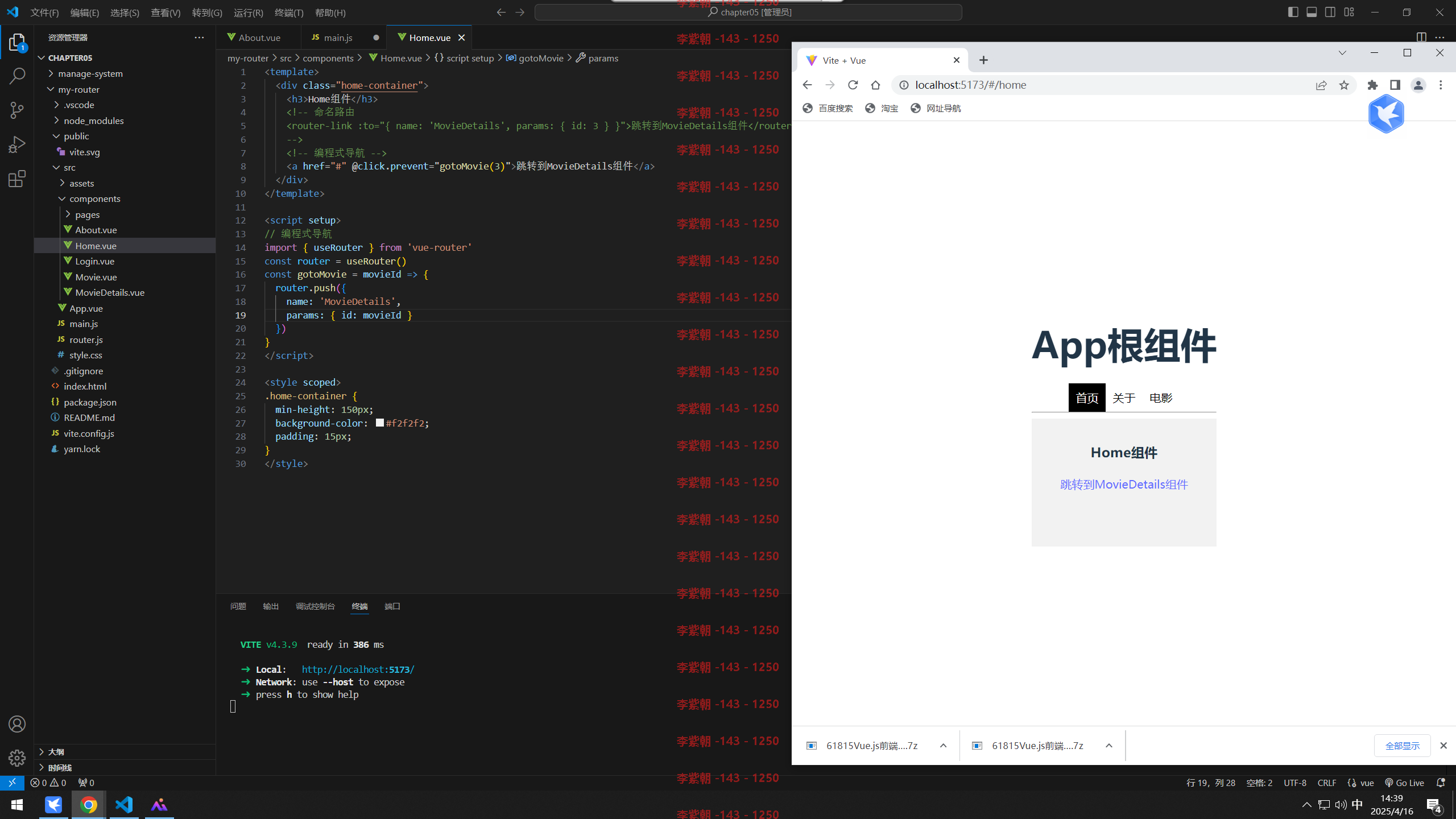
Task: Toggle Chrome side panel
Action: (1395, 85)
